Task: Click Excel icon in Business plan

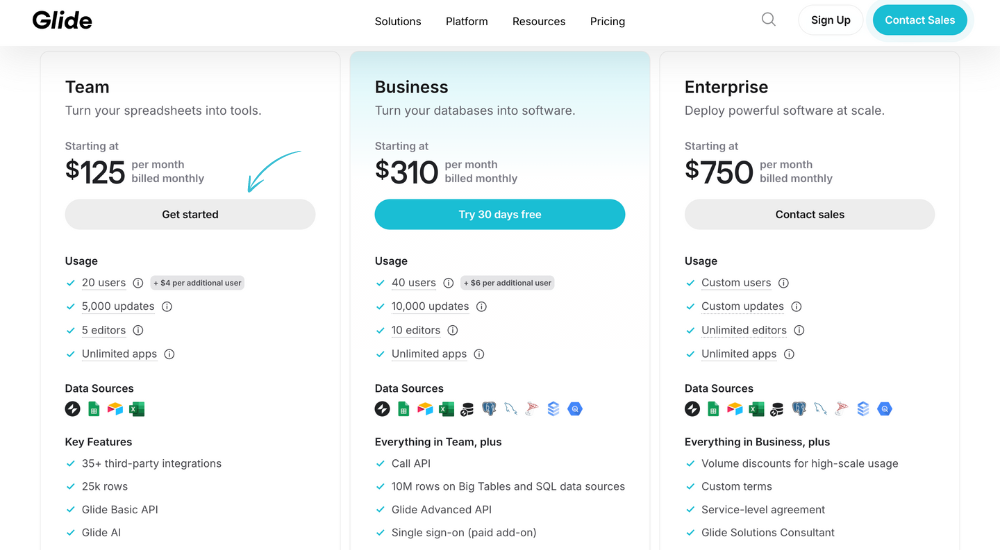Action: click(x=446, y=409)
